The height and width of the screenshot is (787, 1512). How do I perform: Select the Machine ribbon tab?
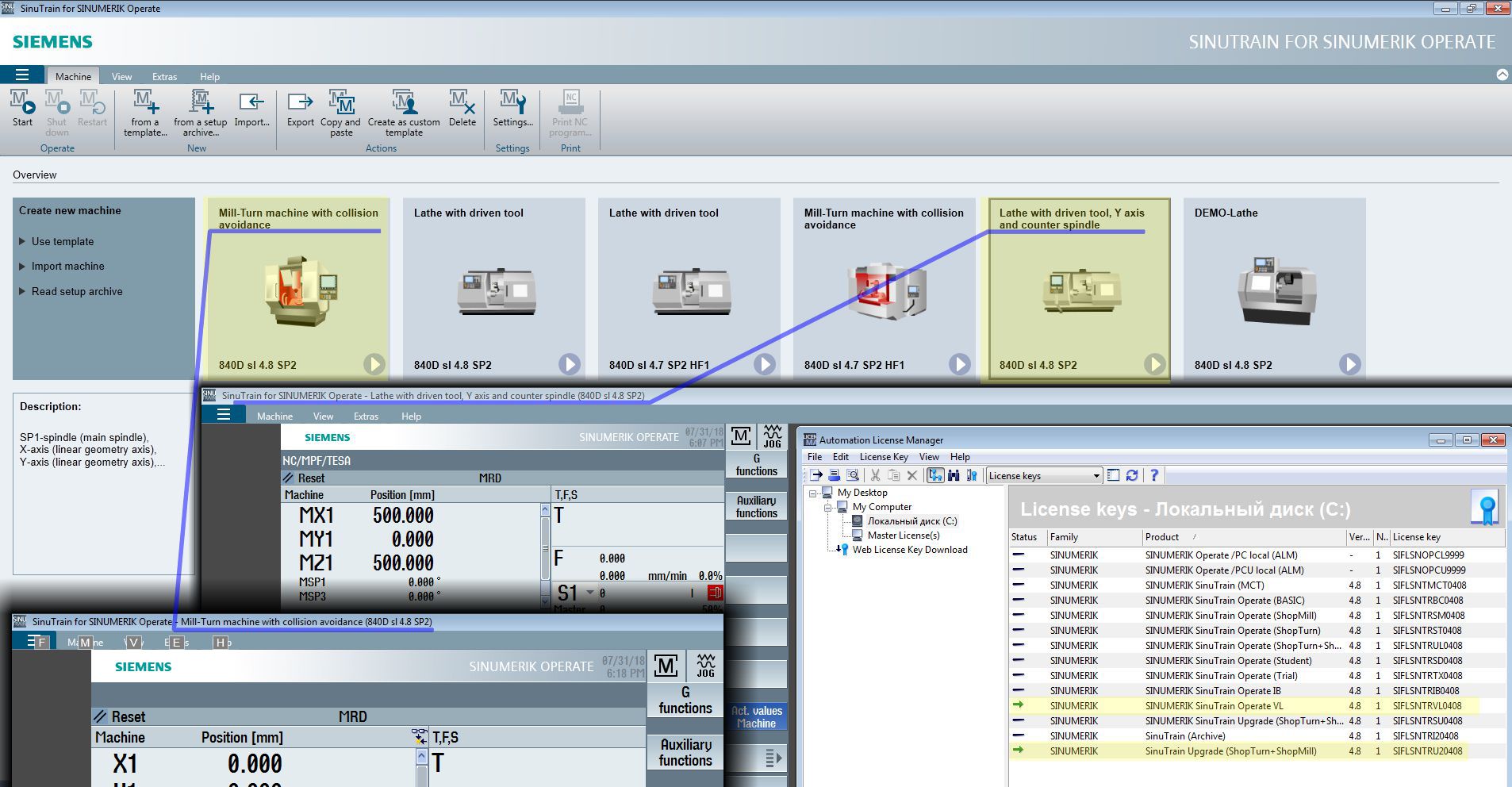(x=73, y=76)
